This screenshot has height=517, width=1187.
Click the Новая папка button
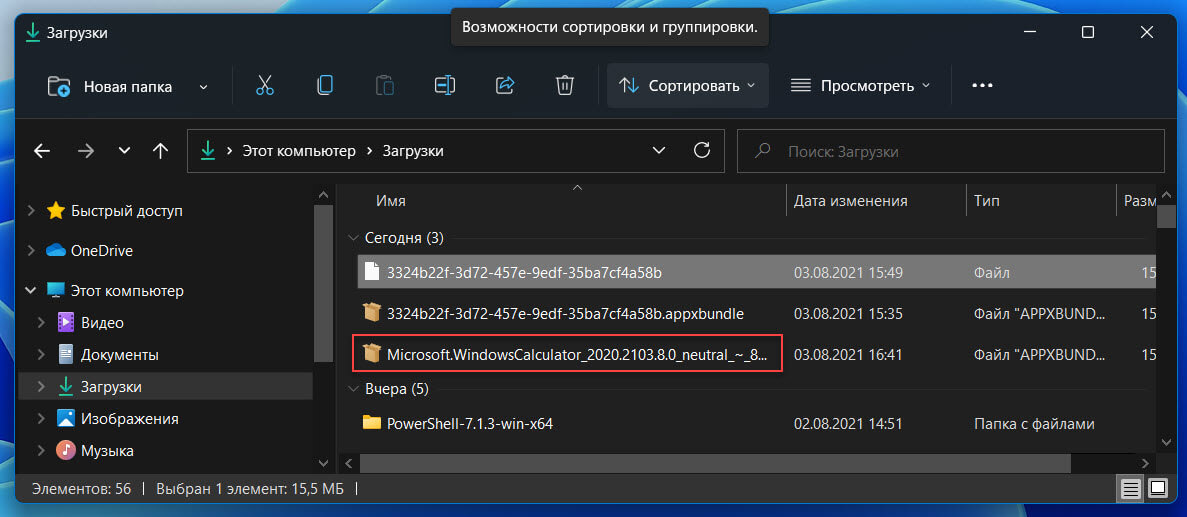(110, 86)
